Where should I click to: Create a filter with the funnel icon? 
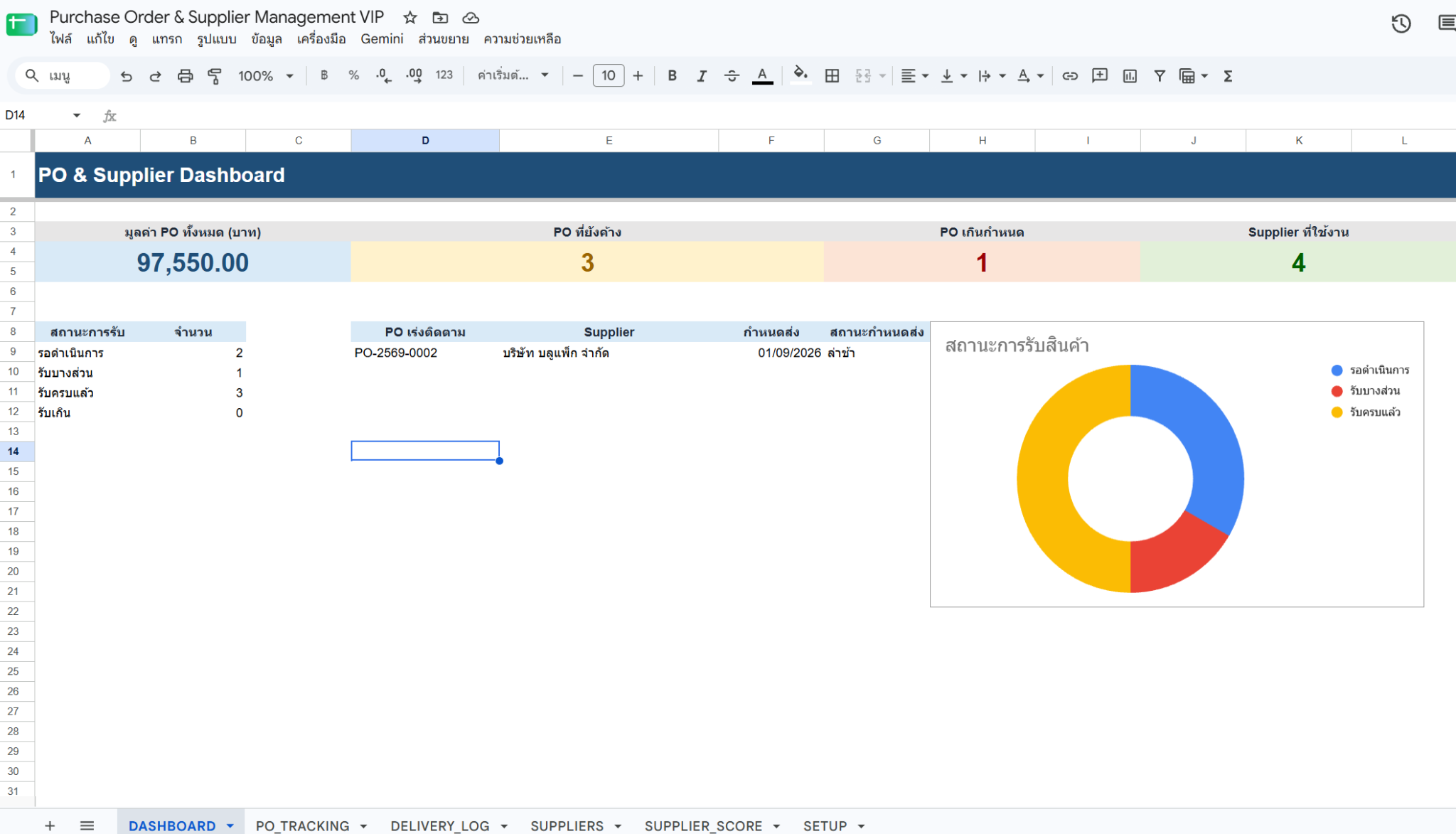[x=1160, y=76]
